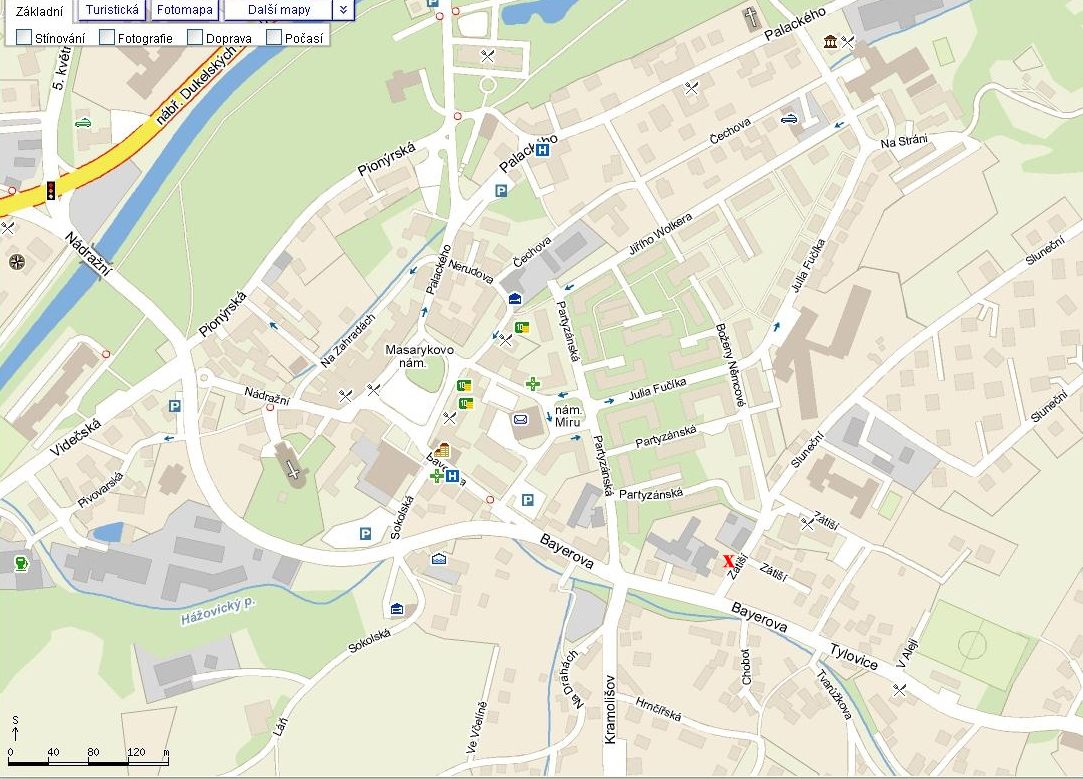1083x779 pixels.
Task: Click the green taxi car icon
Action: [82, 123]
